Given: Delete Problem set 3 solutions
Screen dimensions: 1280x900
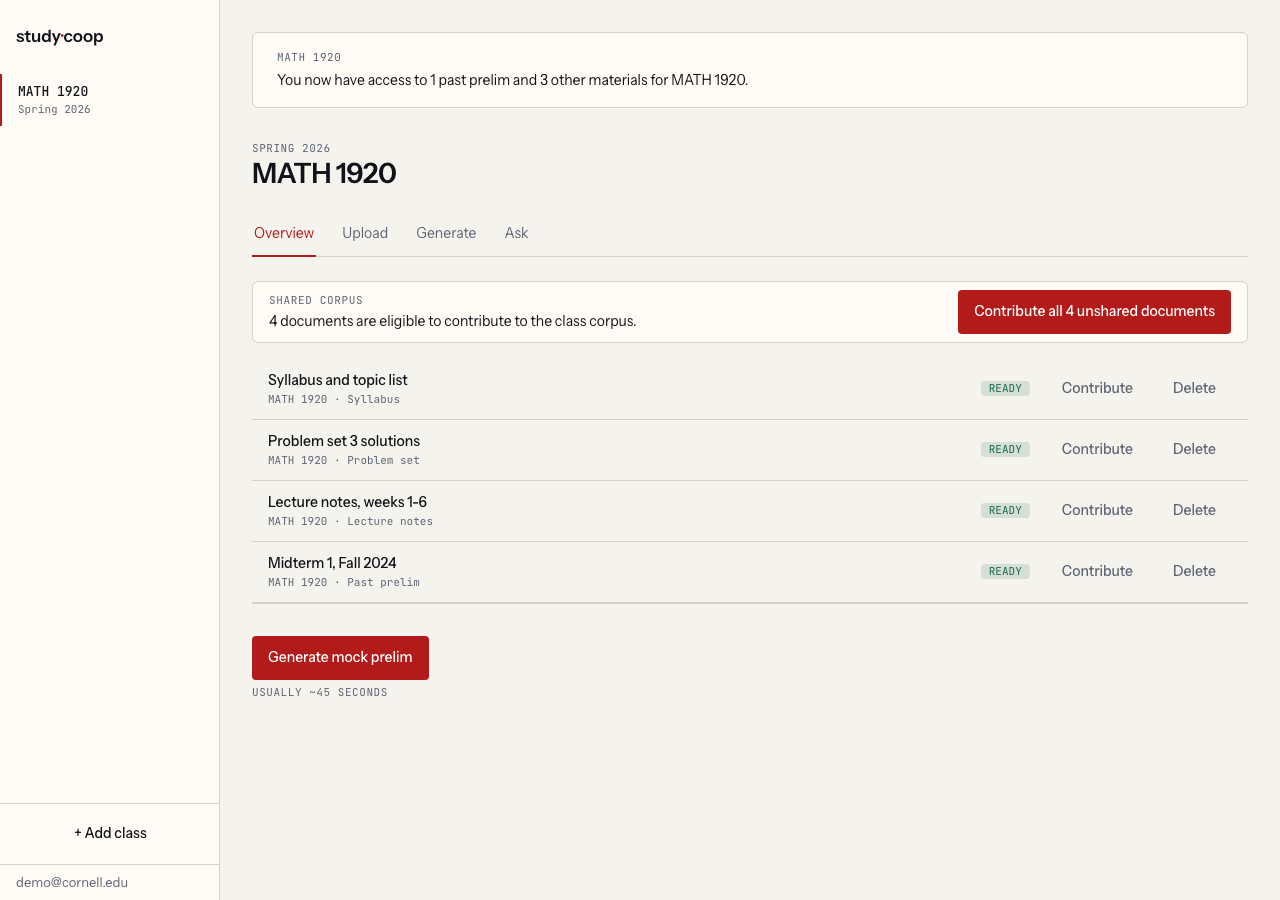Looking at the screenshot, I should (1194, 449).
